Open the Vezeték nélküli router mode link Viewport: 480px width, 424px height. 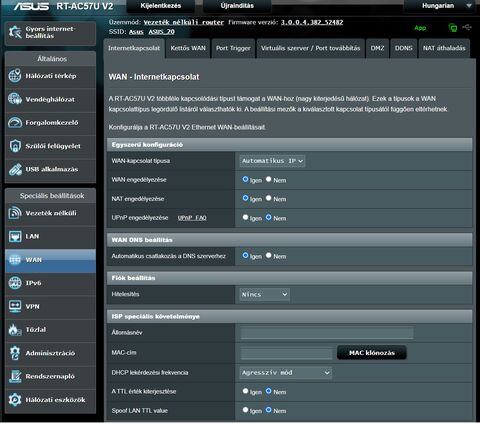point(184,22)
